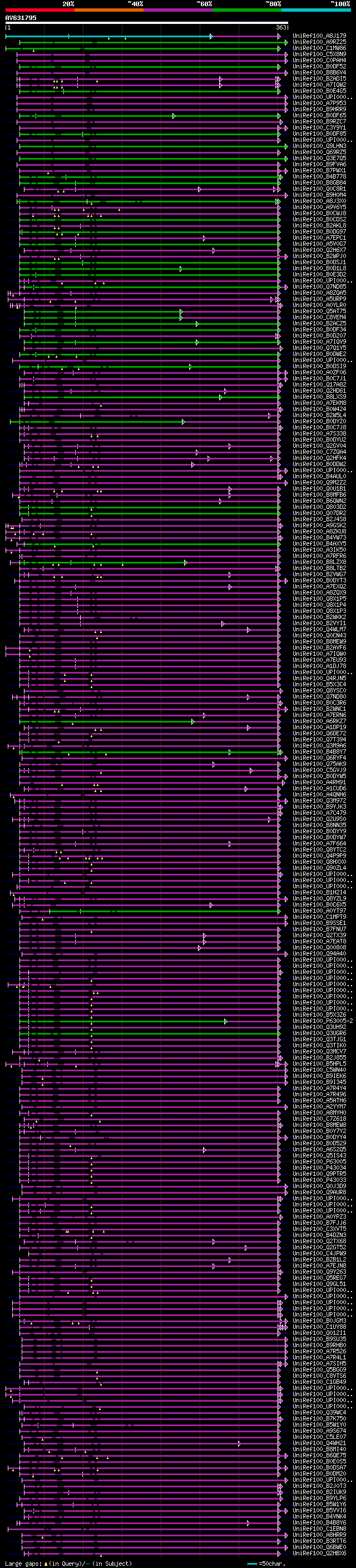Select the UniRef100_B5HPL5 label
The height and width of the screenshot is (1568, 356).
coord(319,1064)
